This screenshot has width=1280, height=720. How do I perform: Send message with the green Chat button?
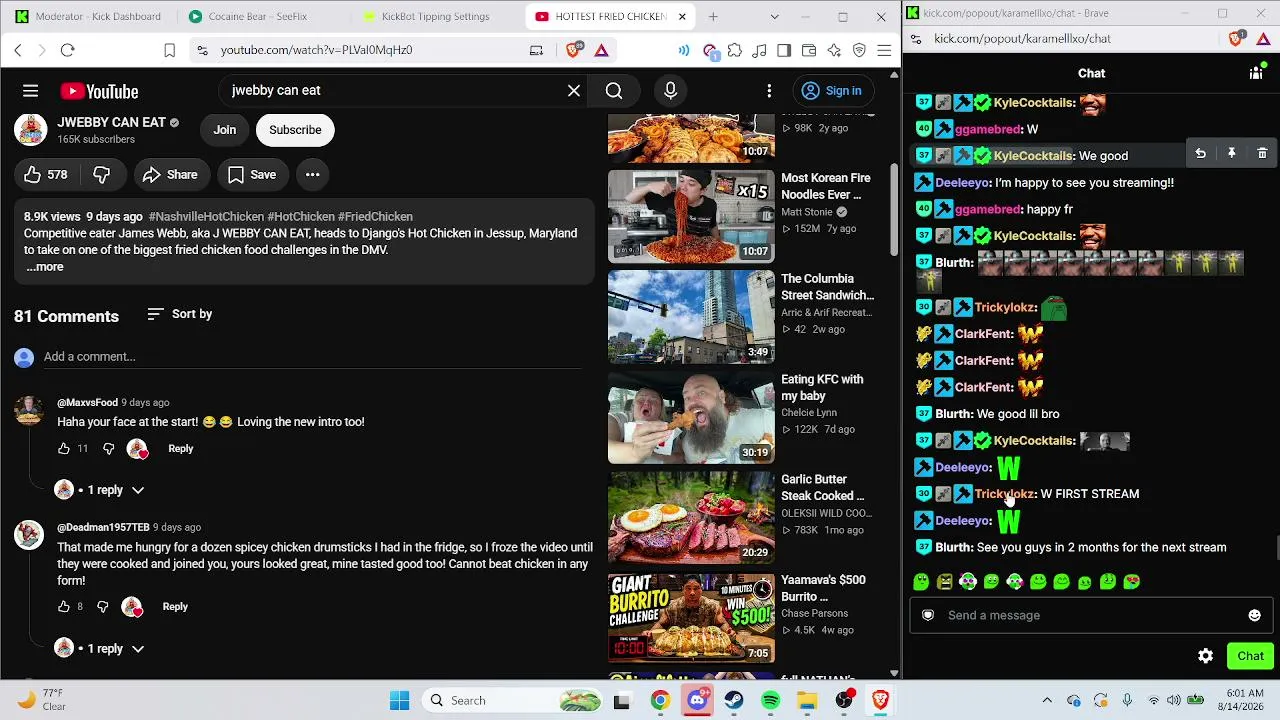[1250, 656]
